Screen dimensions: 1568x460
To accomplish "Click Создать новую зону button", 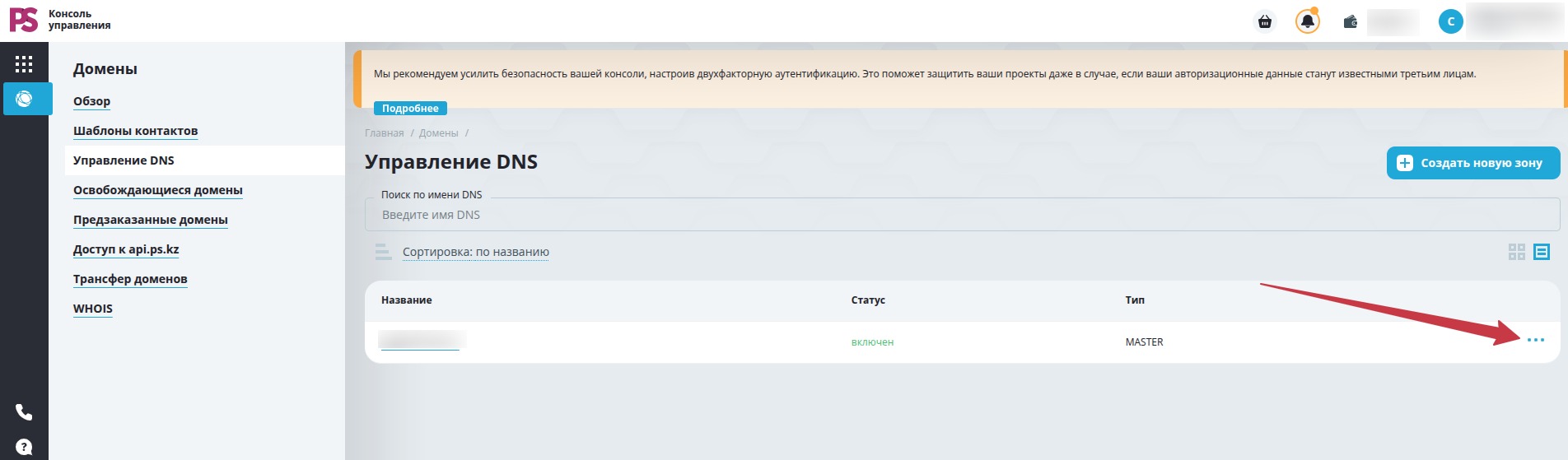I will point(1473,163).
